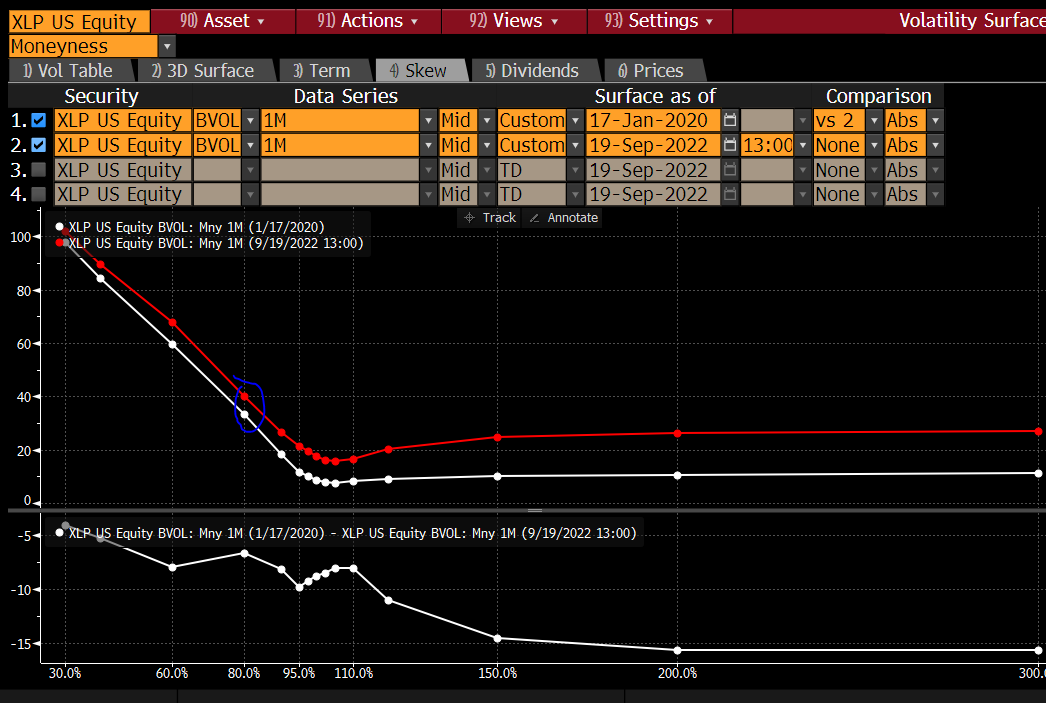Viewport: 1046px width, 703px height.
Task: Select the white data point at 200.0% moneyness
Action: click(x=678, y=476)
